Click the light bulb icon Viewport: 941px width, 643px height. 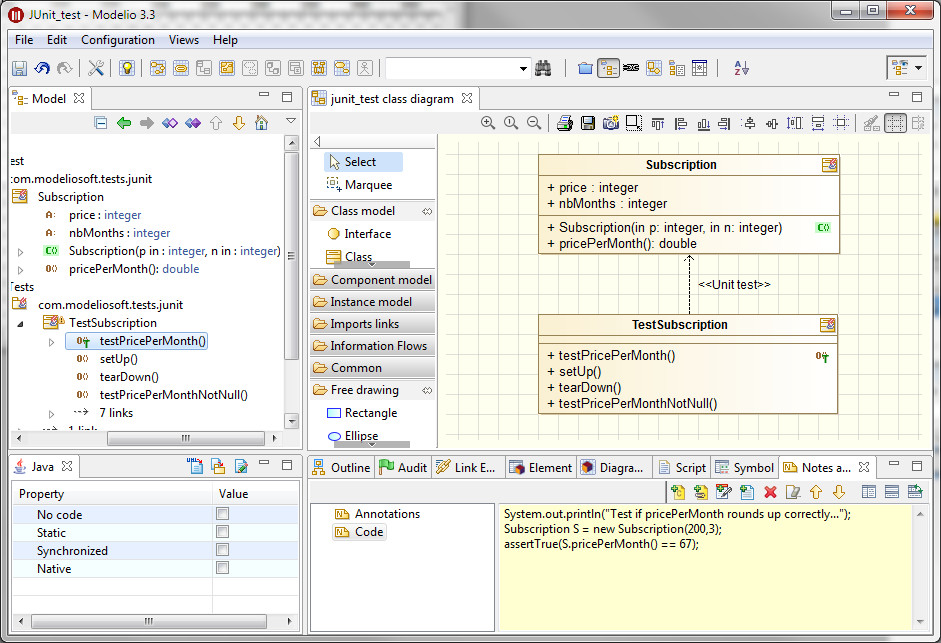(127, 68)
